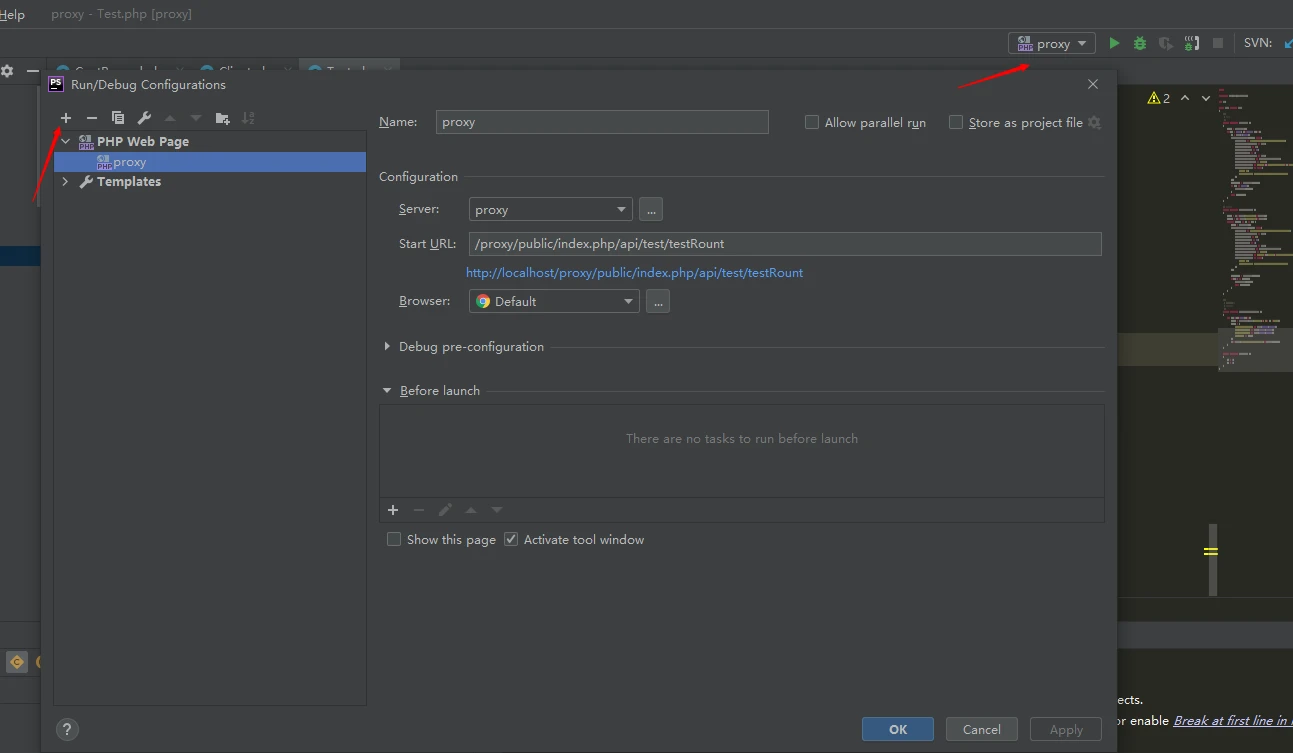Screen dimensions: 1293x753
Task: Open the Browser dropdown showing Default
Action: tap(554, 301)
